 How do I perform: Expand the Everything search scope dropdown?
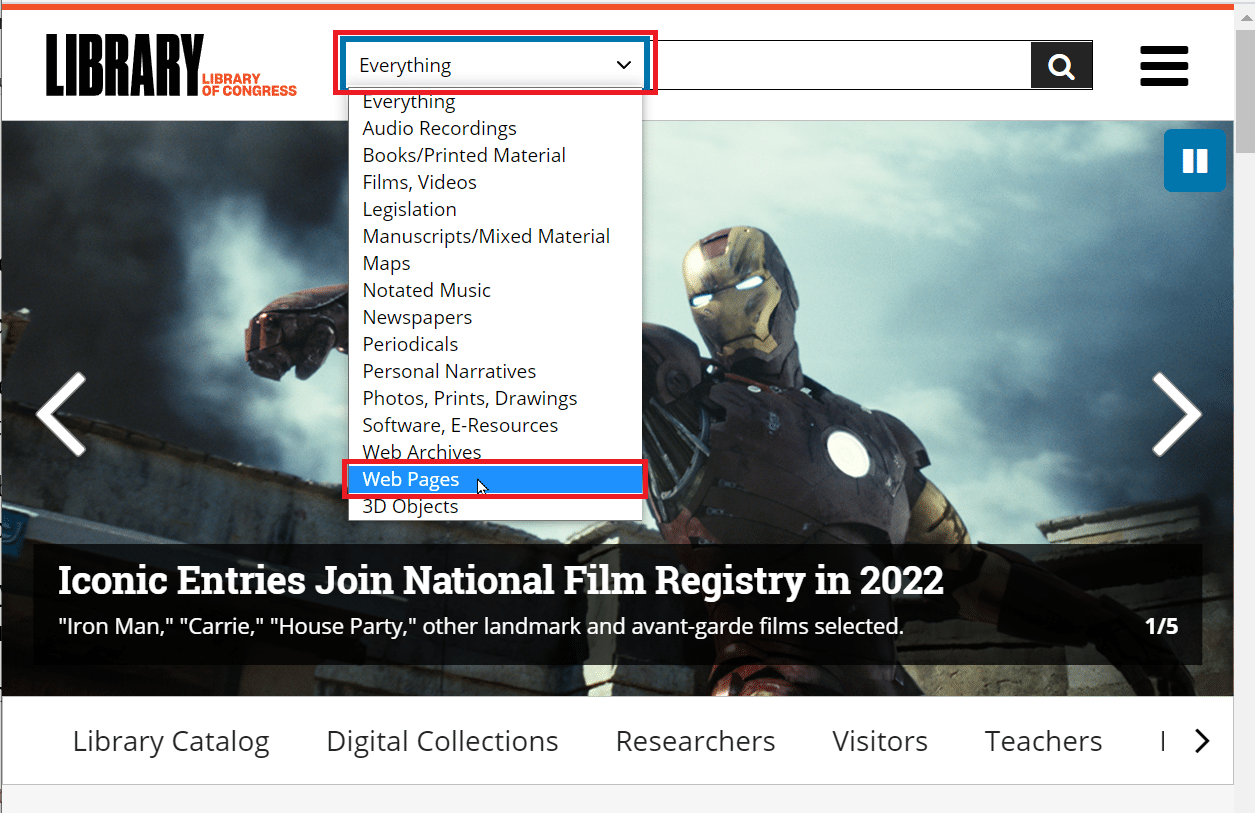tap(496, 65)
